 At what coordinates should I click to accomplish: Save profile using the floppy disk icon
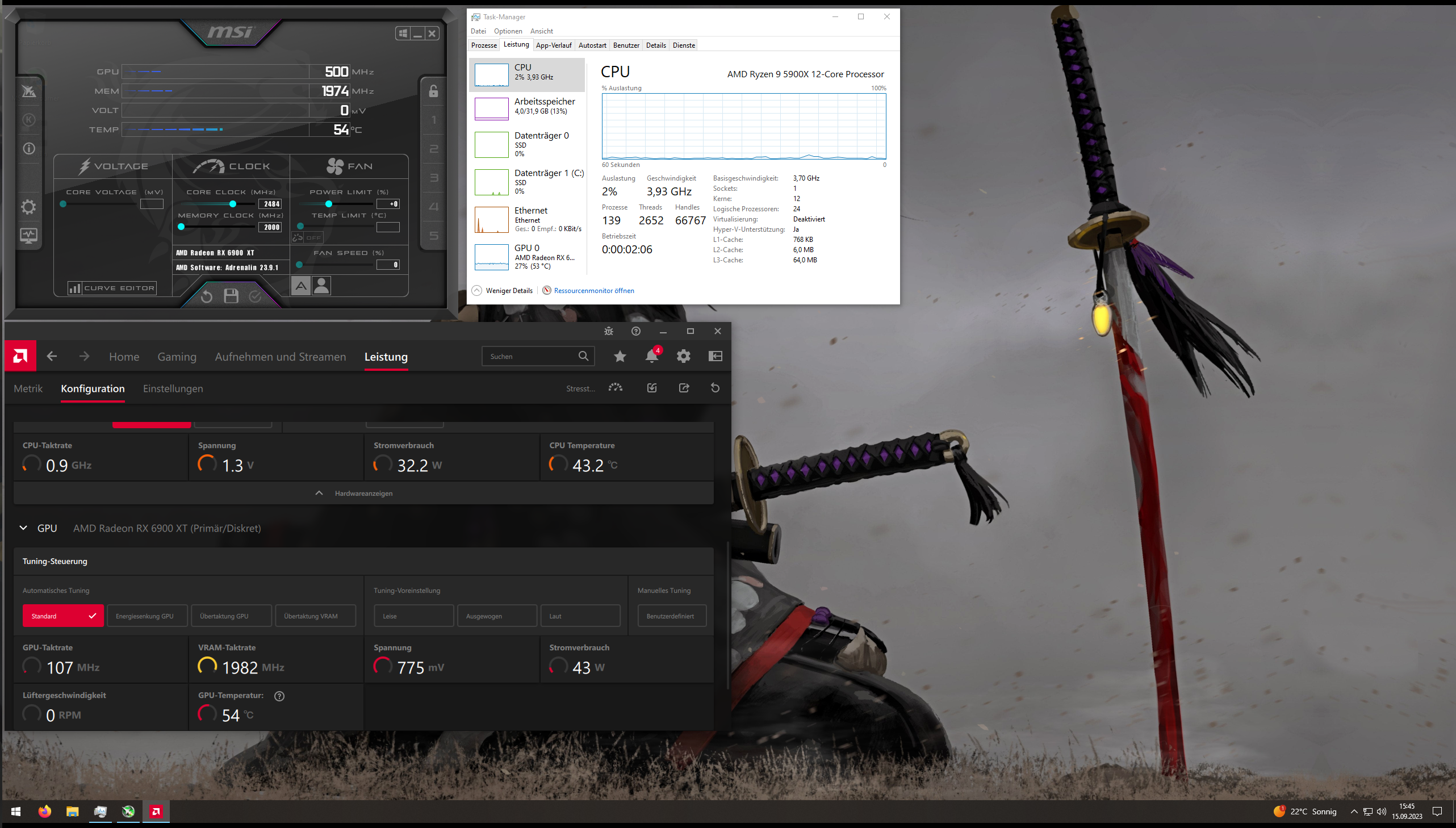231,296
